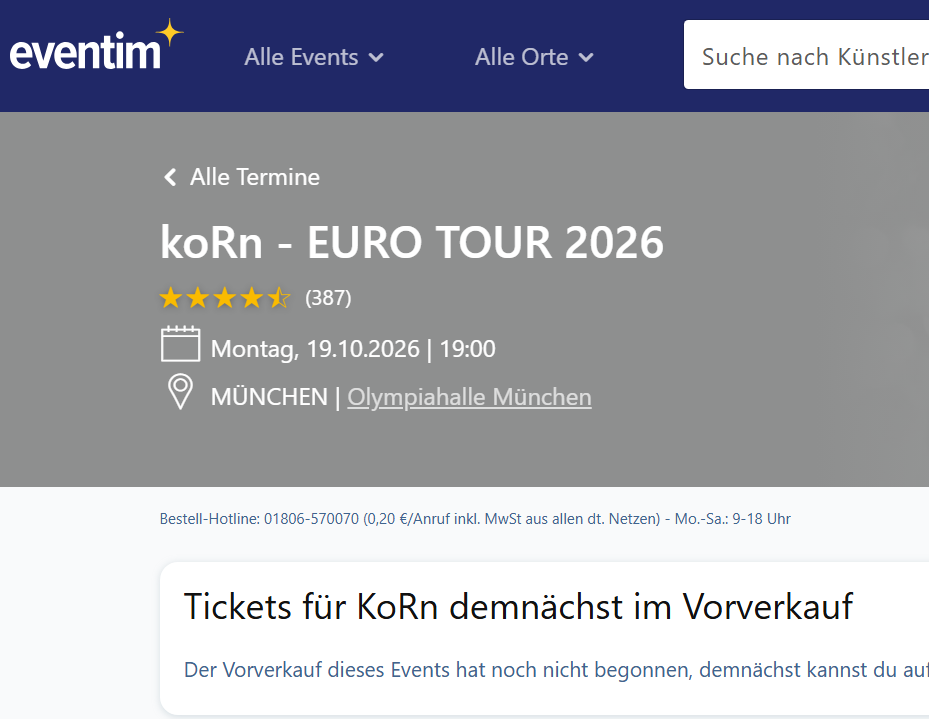929x719 pixels.
Task: Open the Alle Orte menu
Action: 534,57
